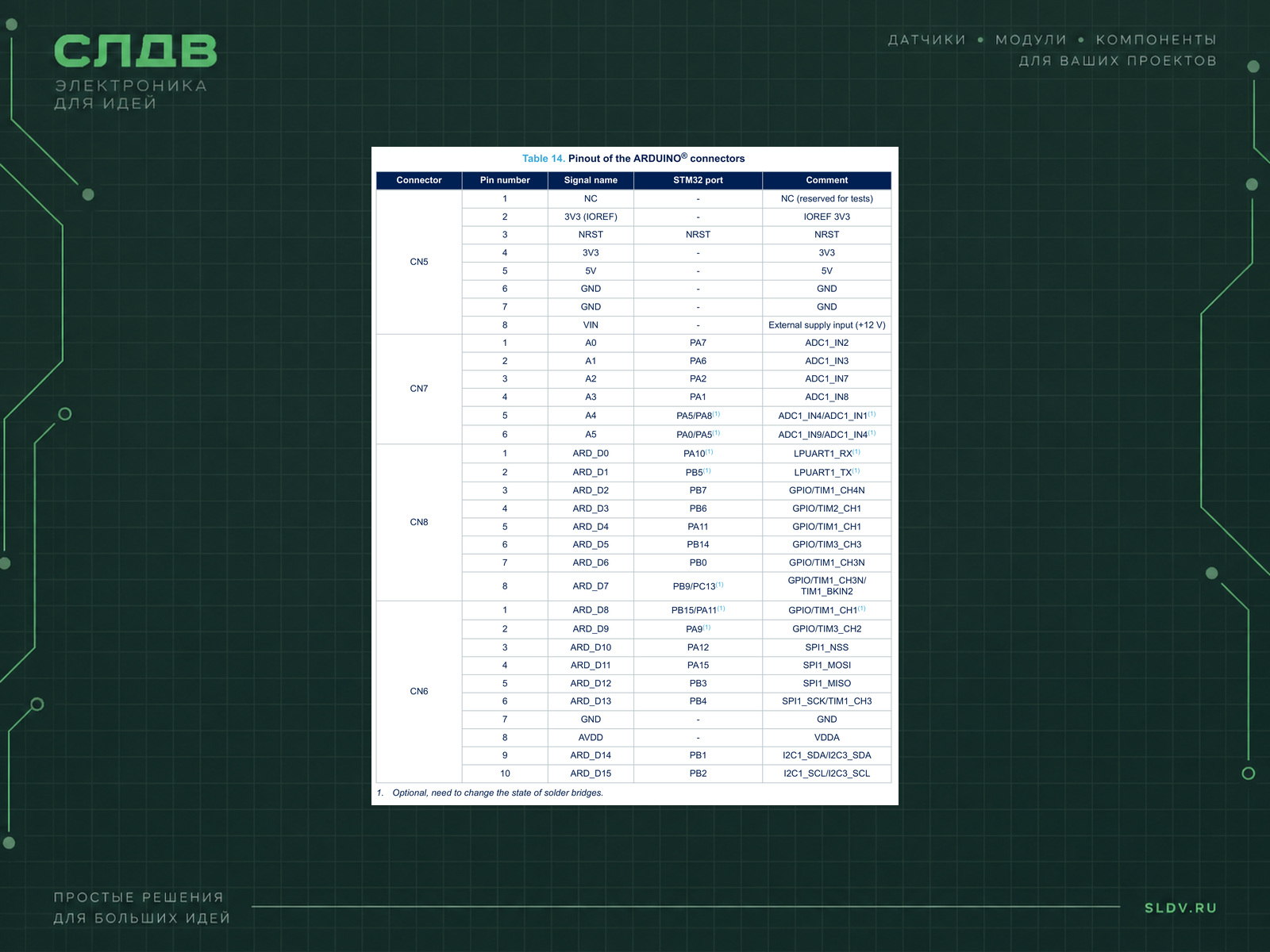1270x952 pixels.
Task: Click the VDDA comment cell
Action: [x=827, y=738]
